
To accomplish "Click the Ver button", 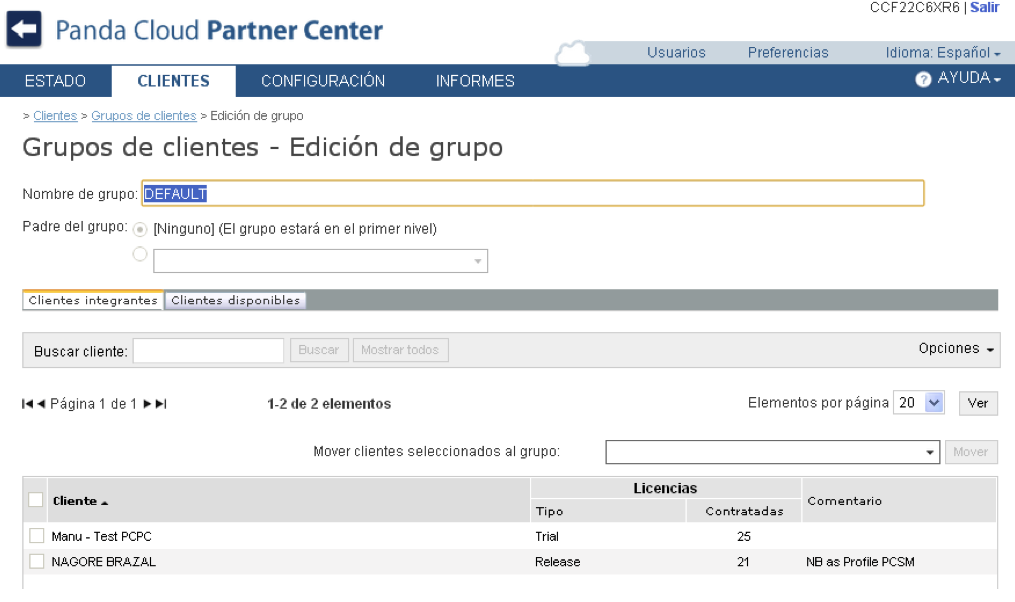I will [x=978, y=403].
